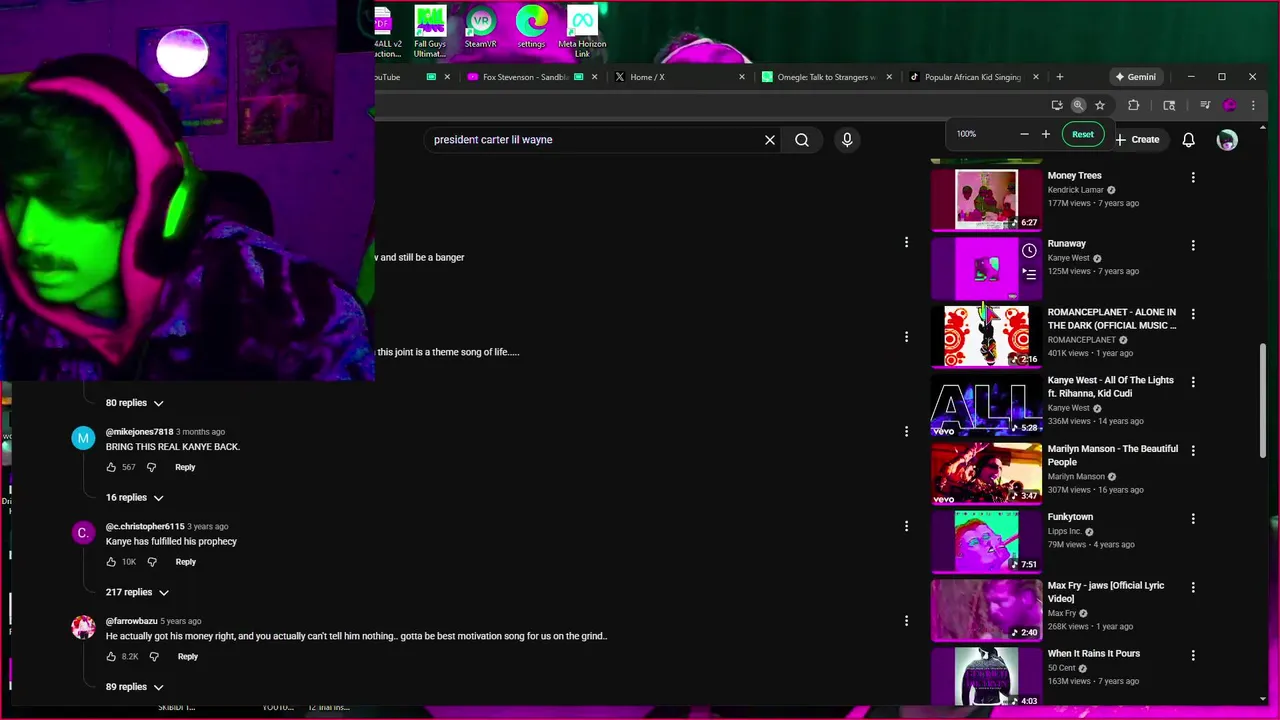The width and height of the screenshot is (1280, 720).
Task: Switch to the Fox Stevenson - Sandblast tab
Action: pos(527,77)
